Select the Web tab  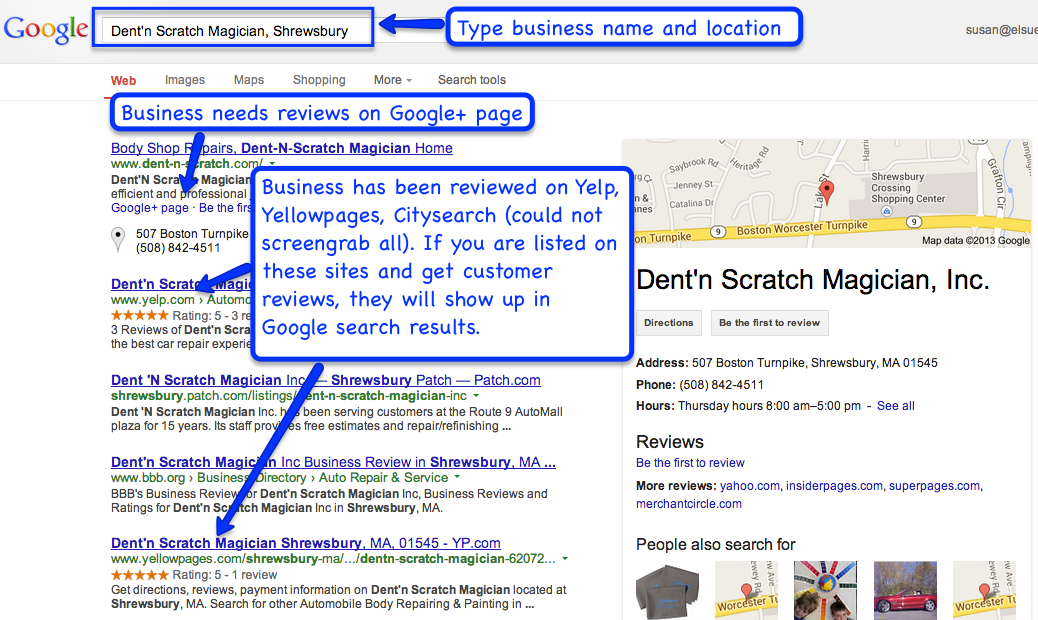pyautogui.click(x=123, y=81)
